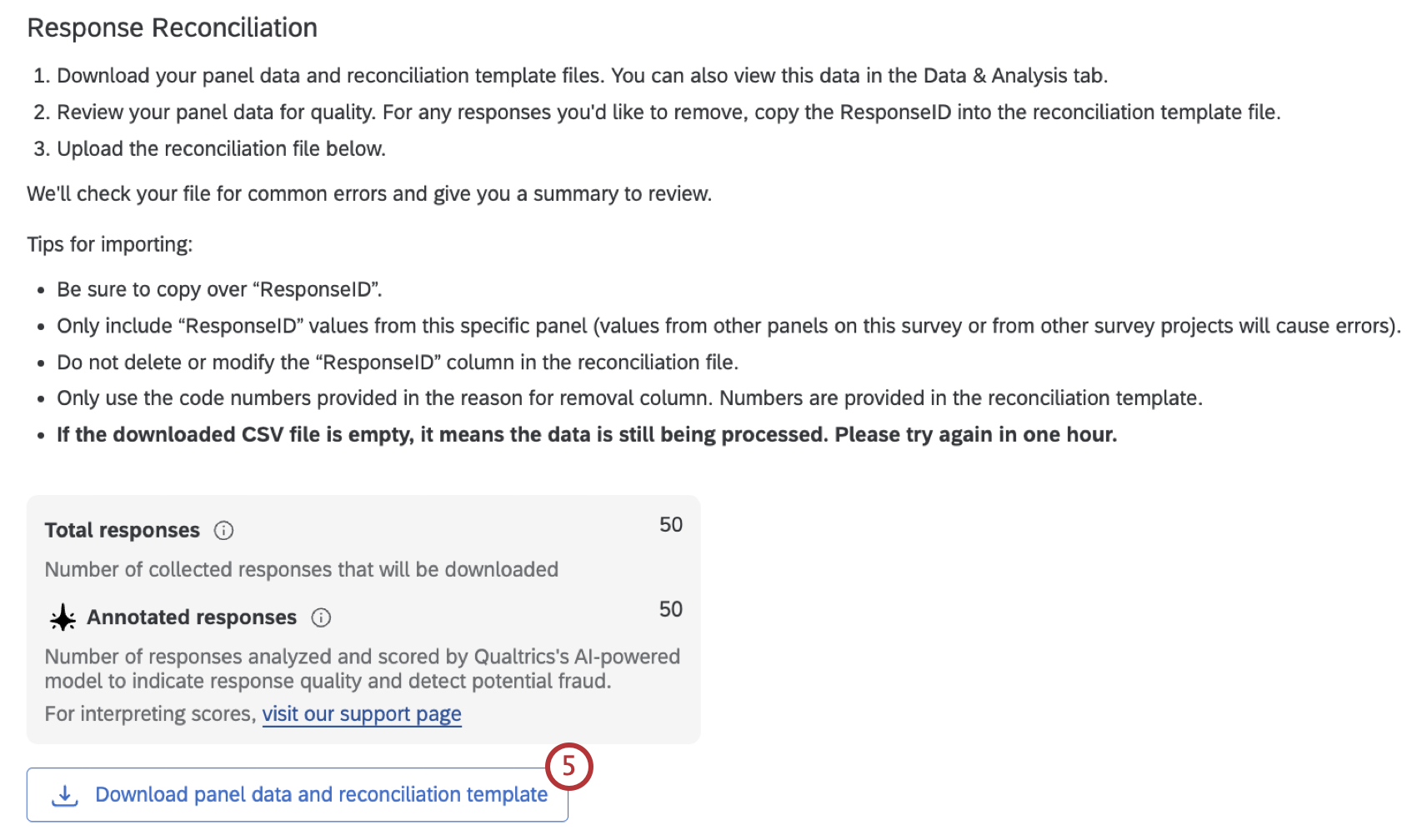Open the Total responses info tooltip icon
Image resolution: width=1417 pixels, height=840 pixels.
(x=223, y=531)
